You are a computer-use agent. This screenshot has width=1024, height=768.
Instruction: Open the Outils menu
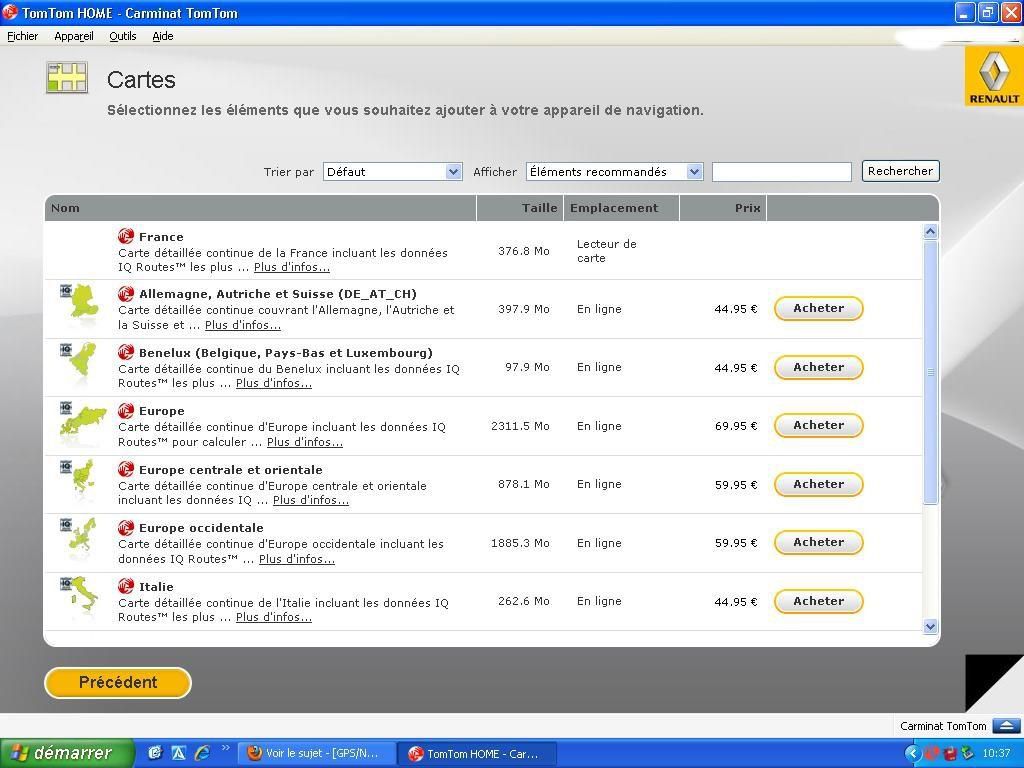pos(123,36)
